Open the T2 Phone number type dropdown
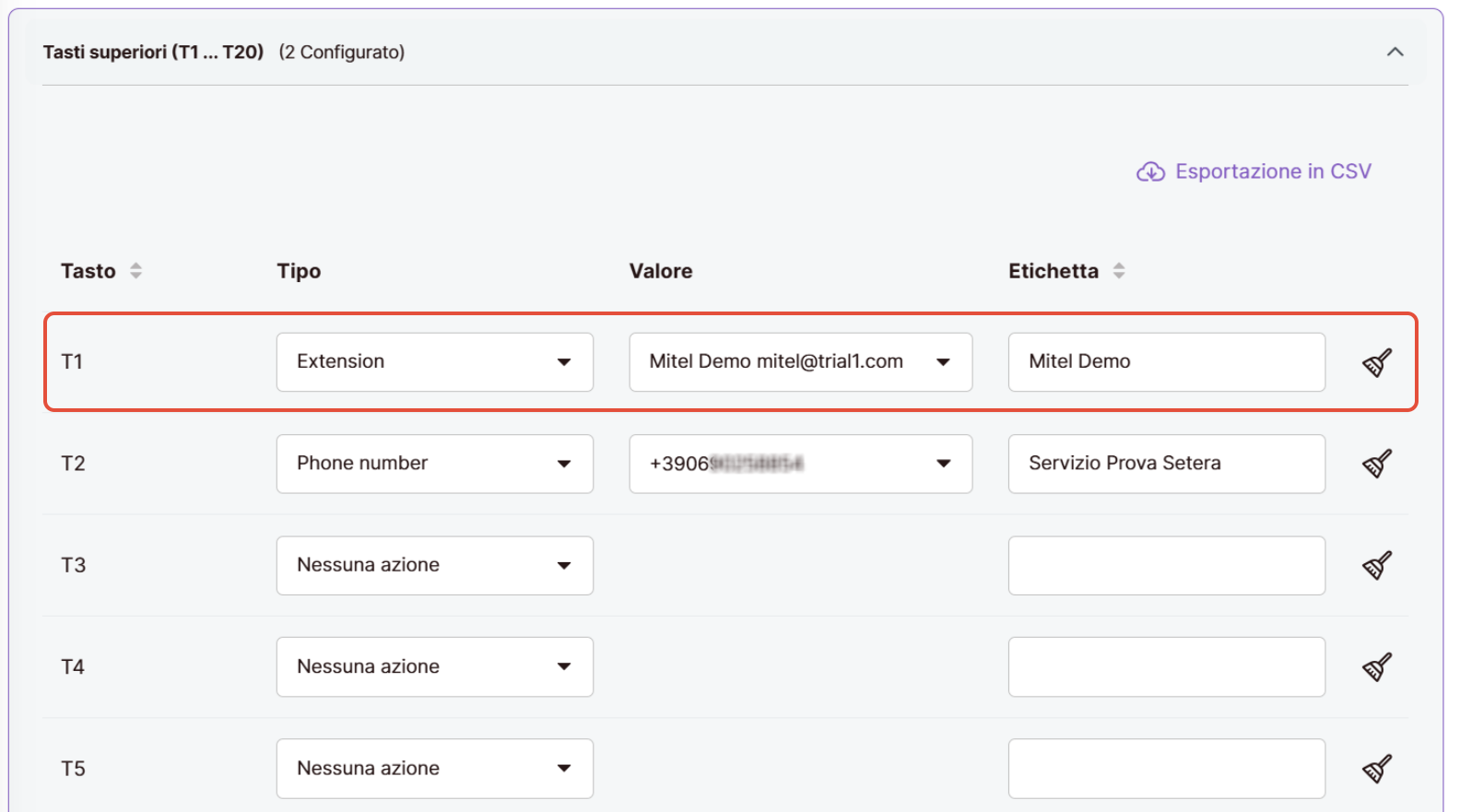 coord(434,464)
